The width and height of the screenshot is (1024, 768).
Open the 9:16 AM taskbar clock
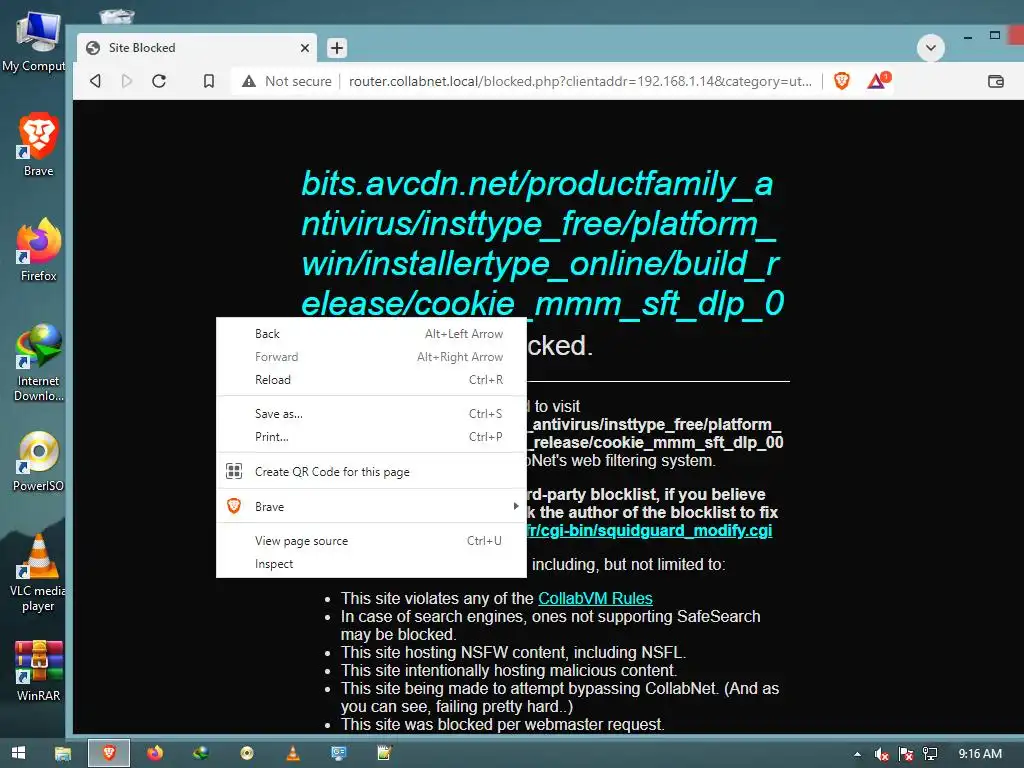click(980, 754)
